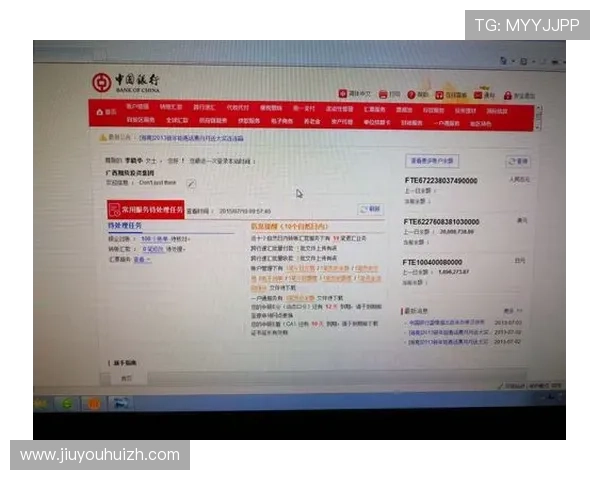Click the Bank of China logo
600x480 pixels.
(126, 83)
